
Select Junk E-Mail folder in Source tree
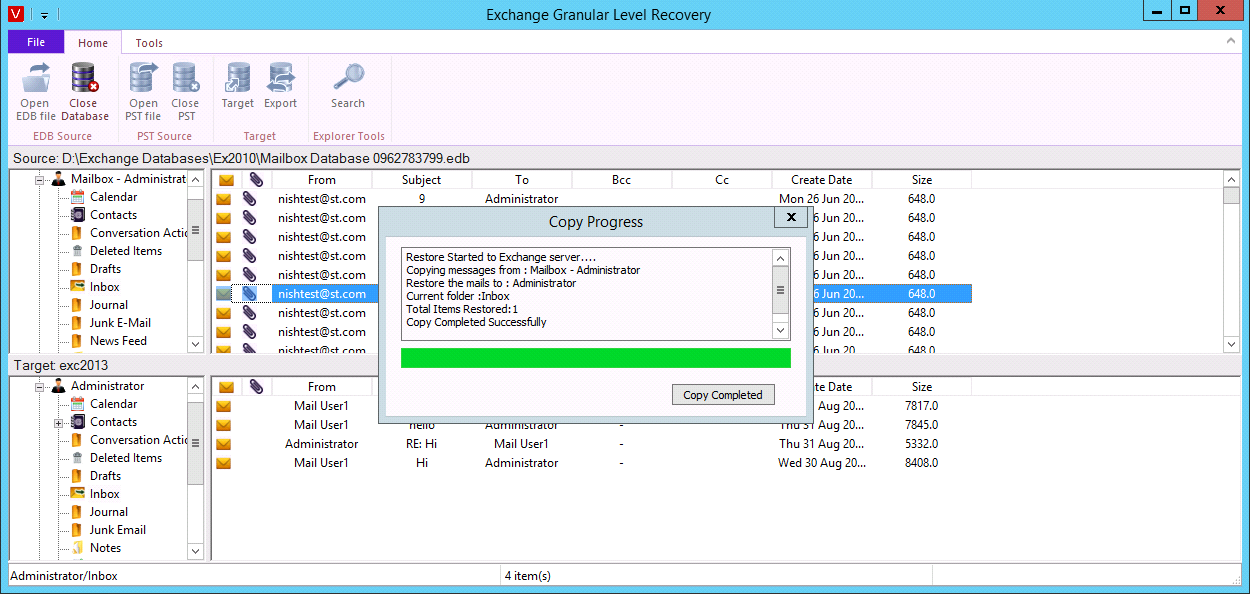(121, 323)
